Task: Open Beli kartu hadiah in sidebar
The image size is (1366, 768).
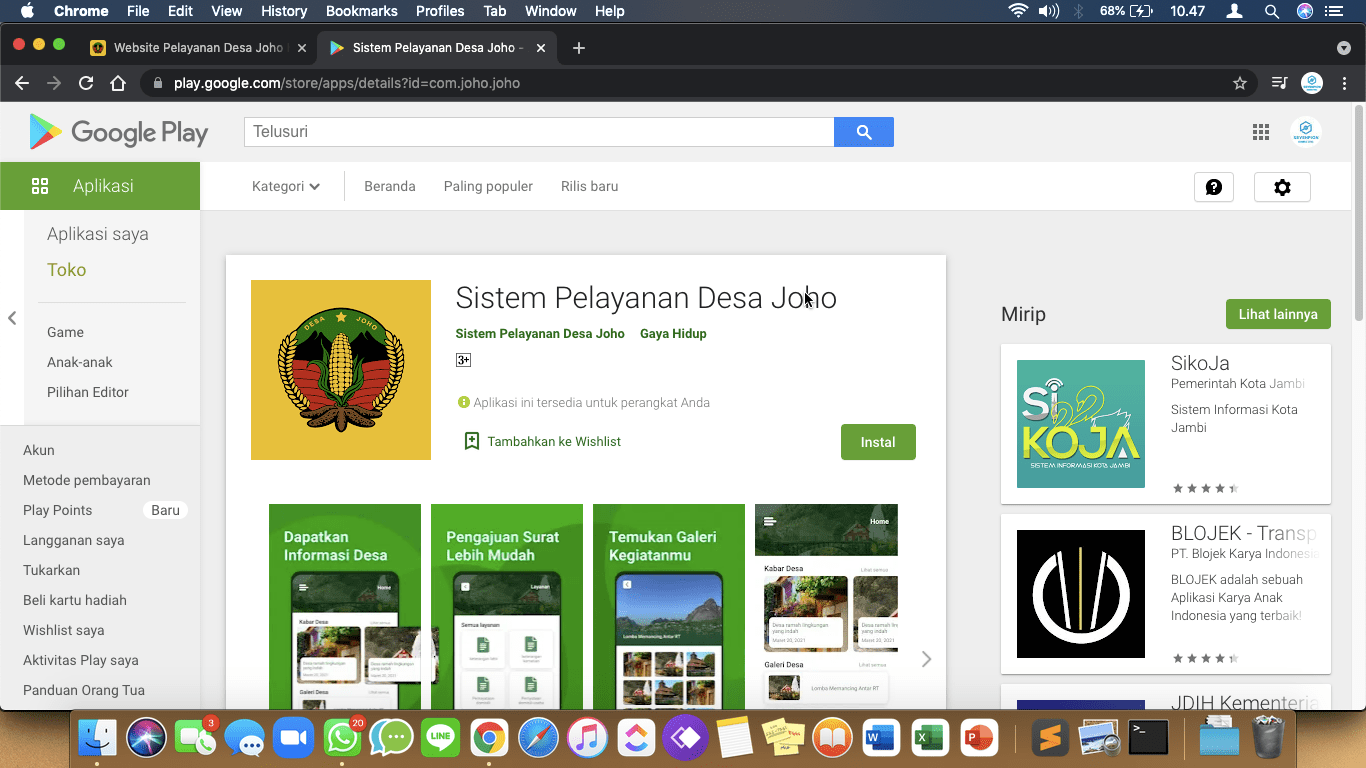Action: (75, 600)
